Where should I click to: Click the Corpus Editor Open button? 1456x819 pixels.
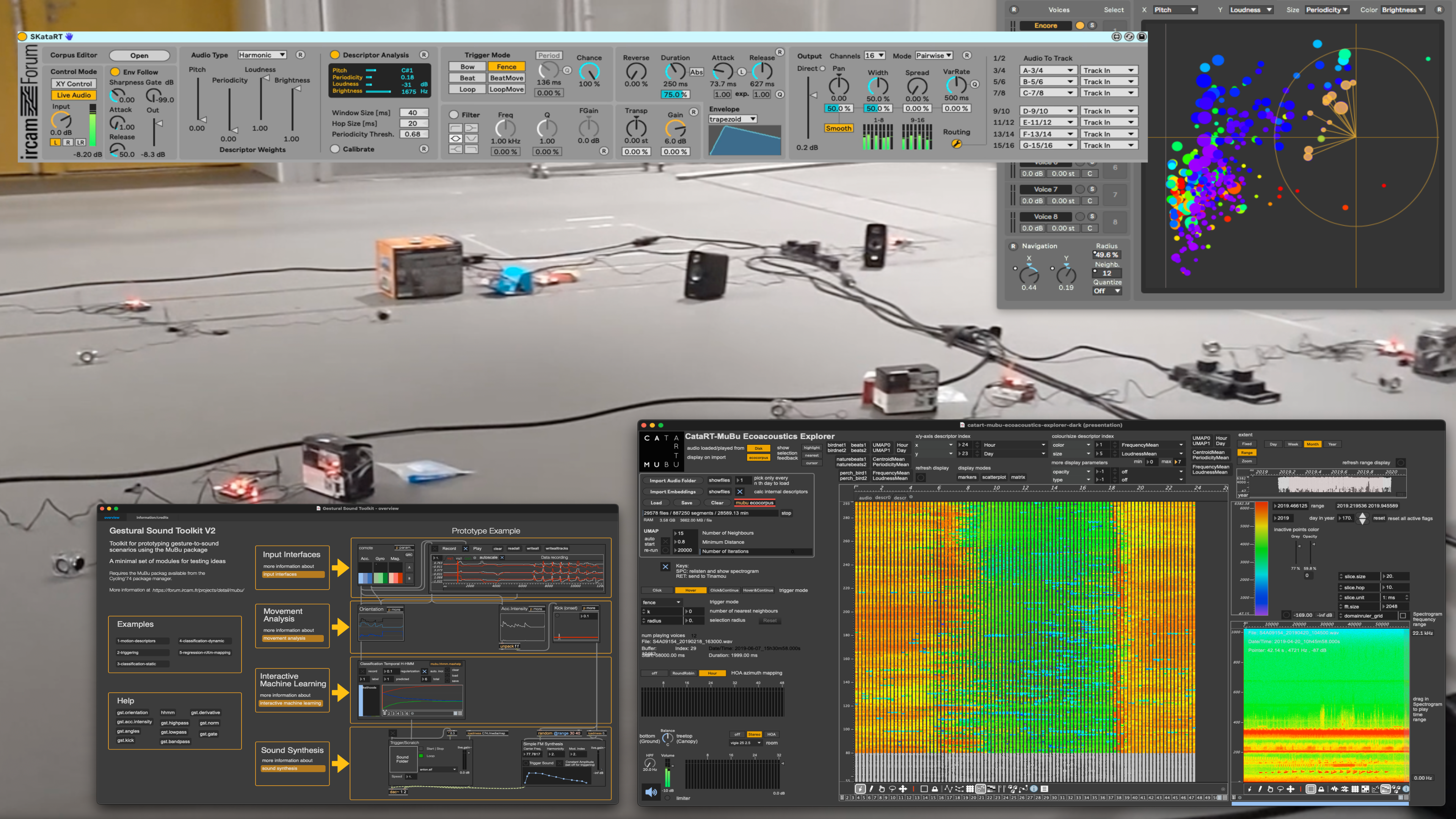coord(139,55)
